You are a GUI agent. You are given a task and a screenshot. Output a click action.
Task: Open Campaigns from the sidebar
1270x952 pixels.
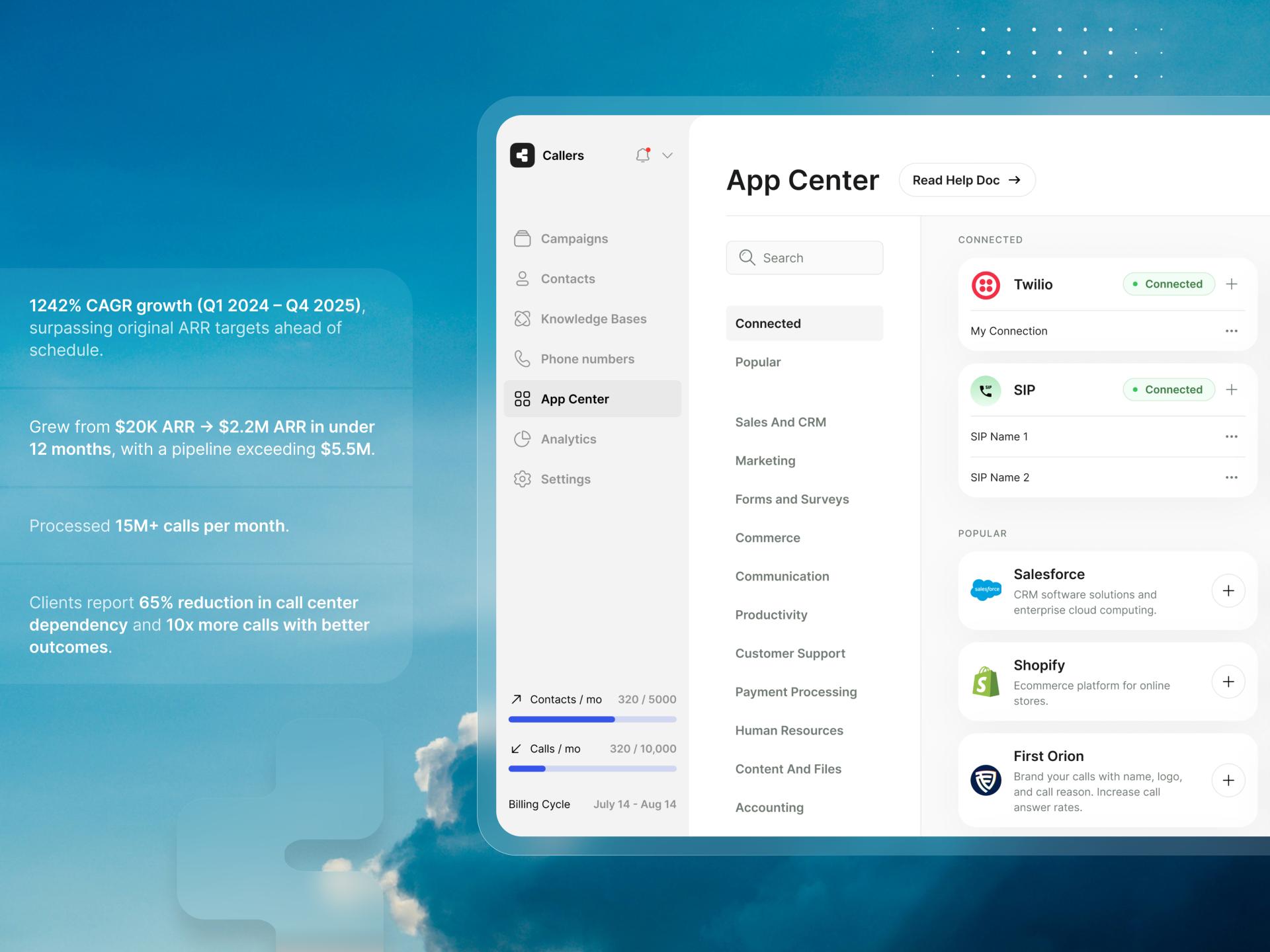(573, 239)
